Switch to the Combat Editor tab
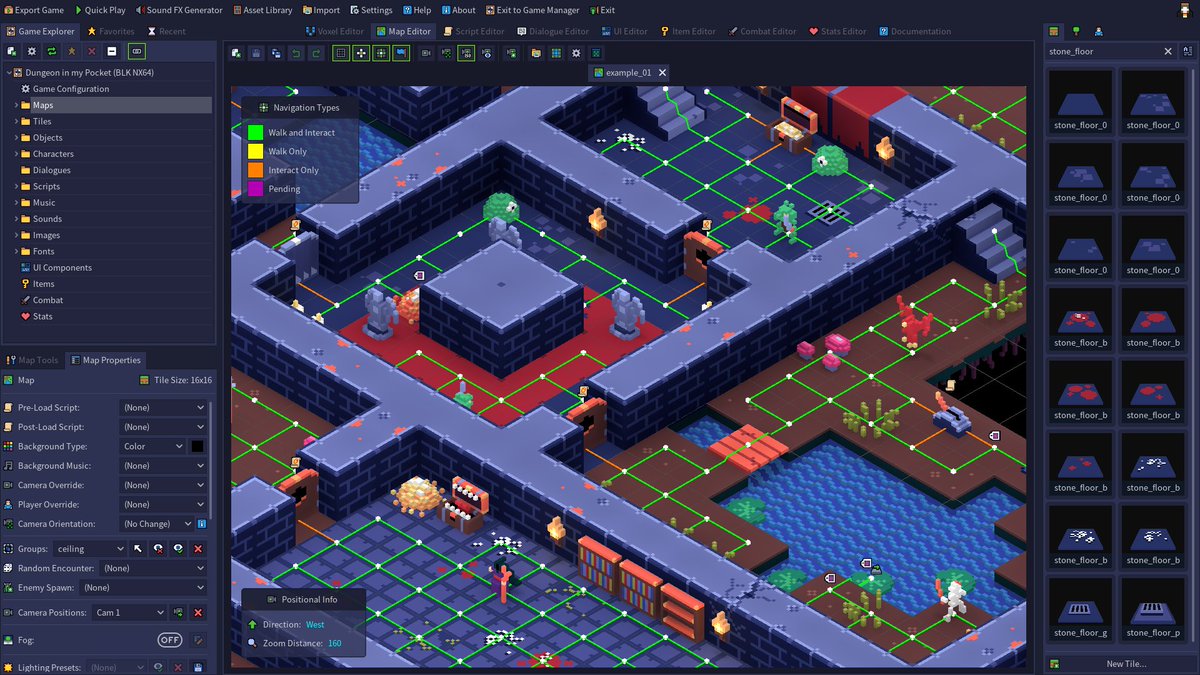Screen dimensions: 1200x675 pos(761,31)
